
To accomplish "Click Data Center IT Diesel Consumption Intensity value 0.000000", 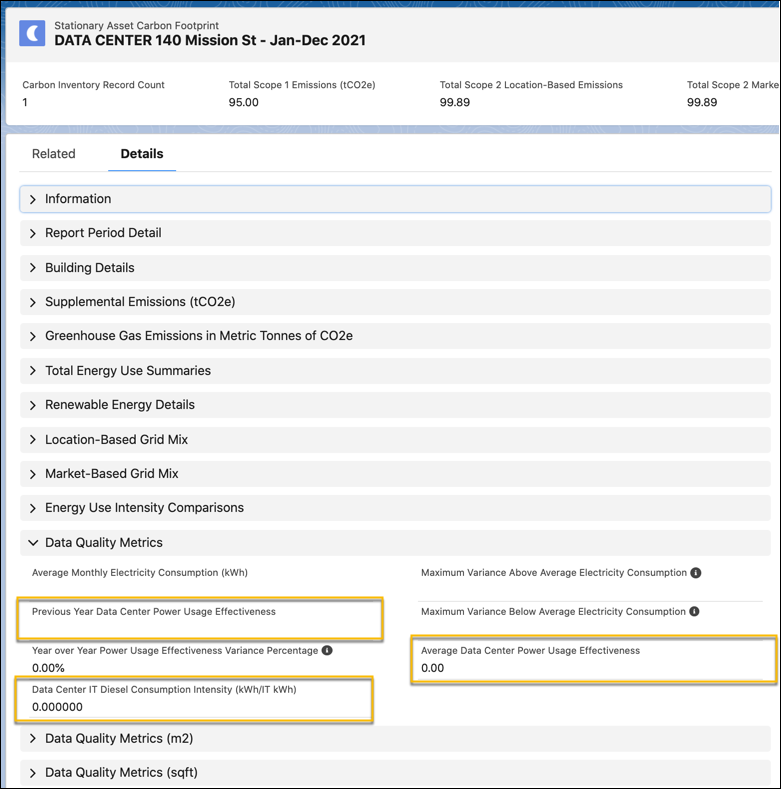I will pyautogui.click(x=57, y=707).
